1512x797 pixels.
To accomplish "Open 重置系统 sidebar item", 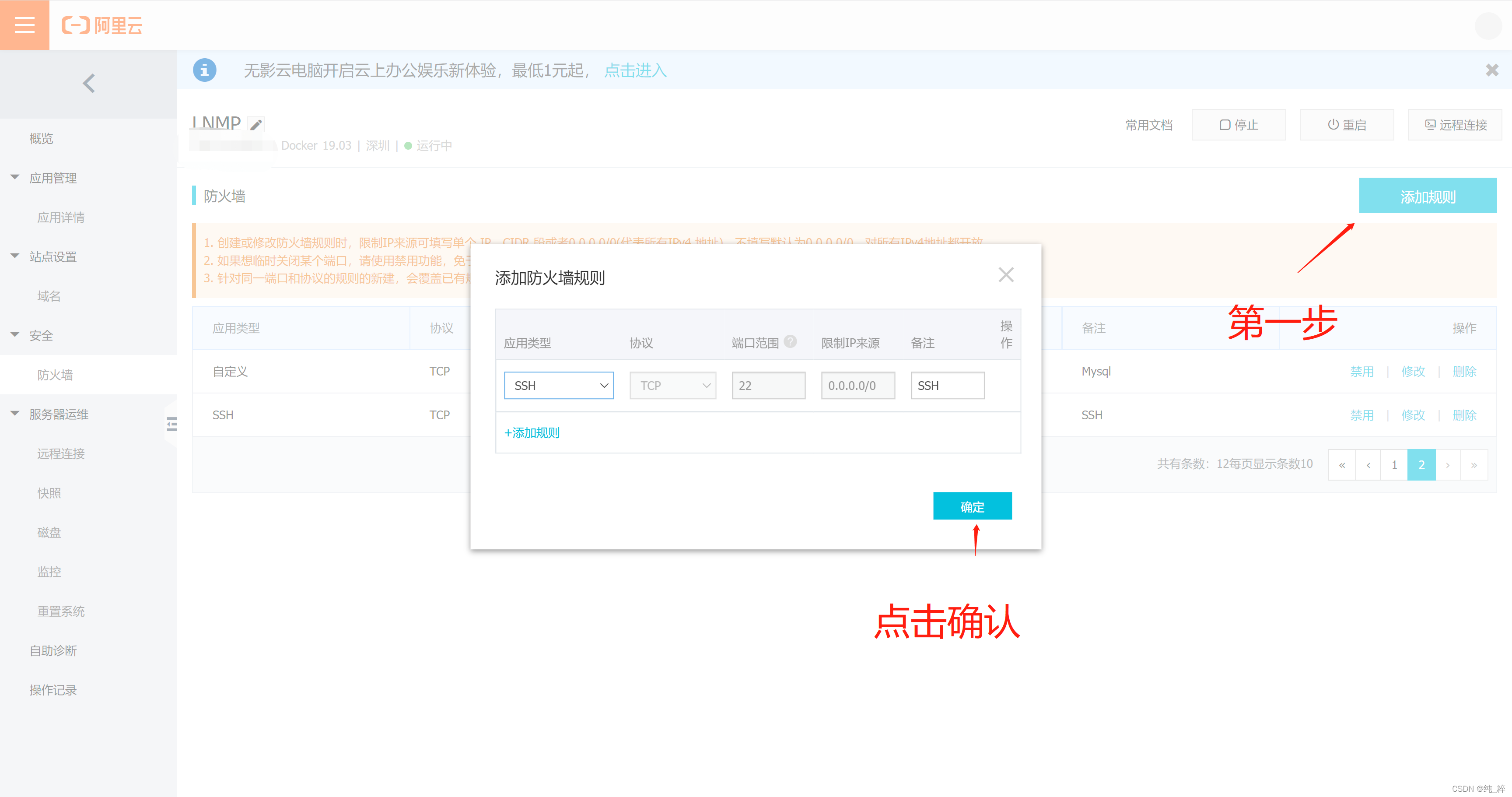I will 61,611.
